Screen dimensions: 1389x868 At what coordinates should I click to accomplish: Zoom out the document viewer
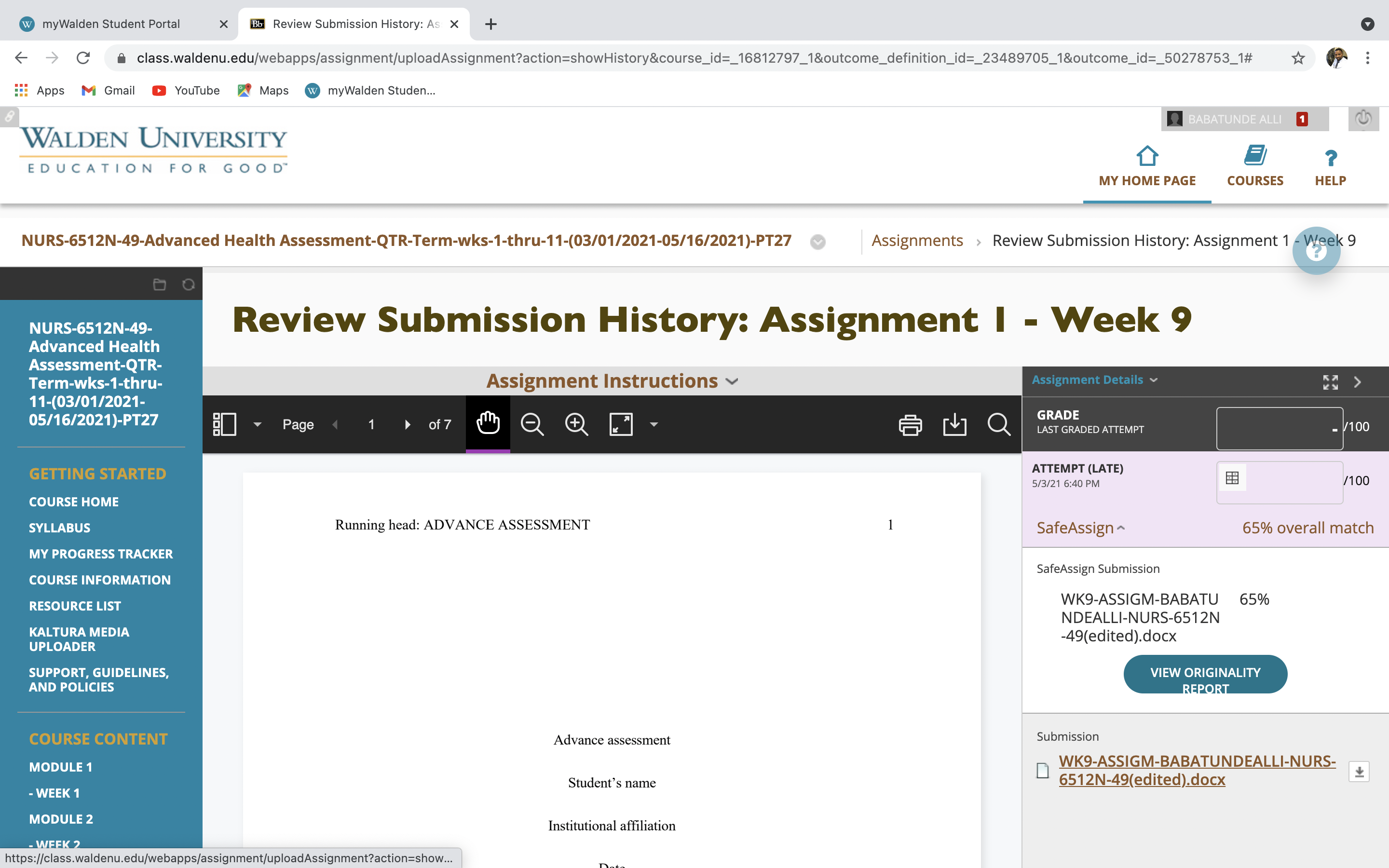coord(532,424)
